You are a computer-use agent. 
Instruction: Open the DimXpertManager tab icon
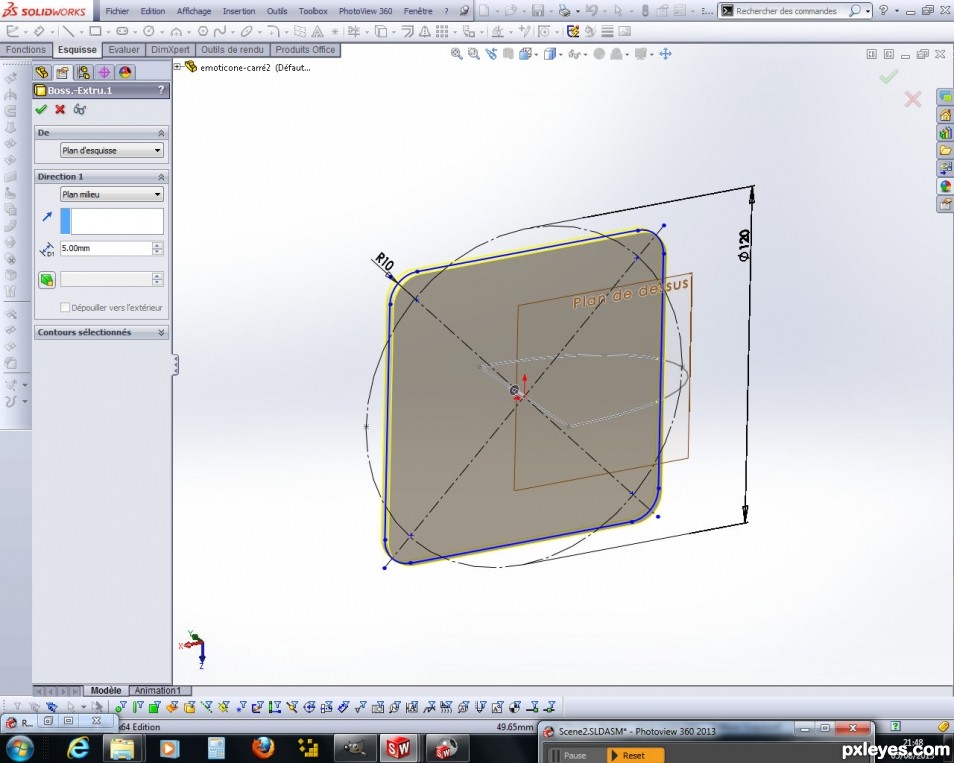[x=104, y=72]
